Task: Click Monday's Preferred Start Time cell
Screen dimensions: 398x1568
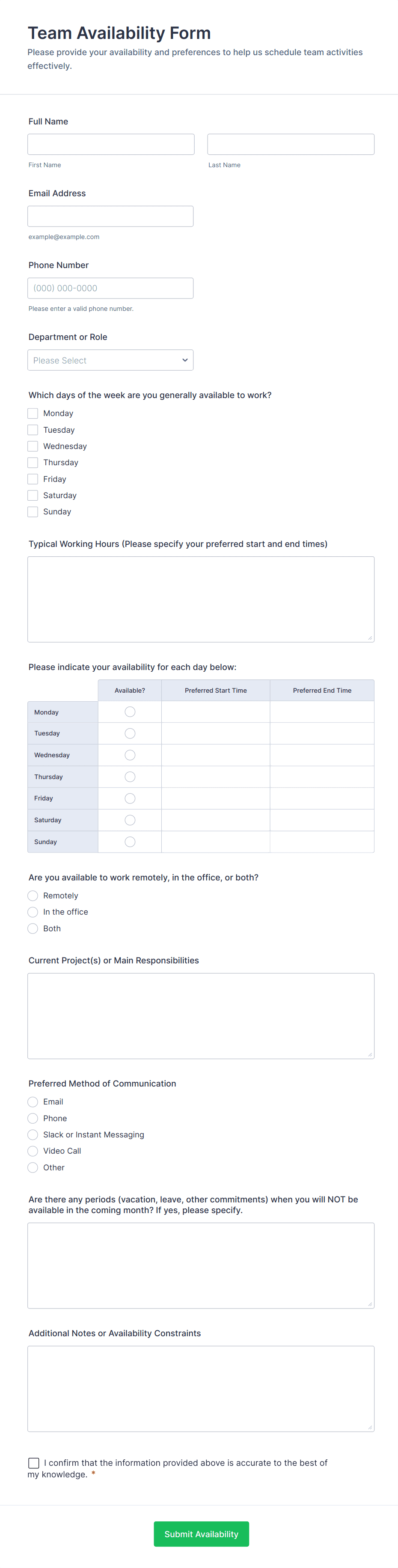Action: pyautogui.click(x=216, y=712)
